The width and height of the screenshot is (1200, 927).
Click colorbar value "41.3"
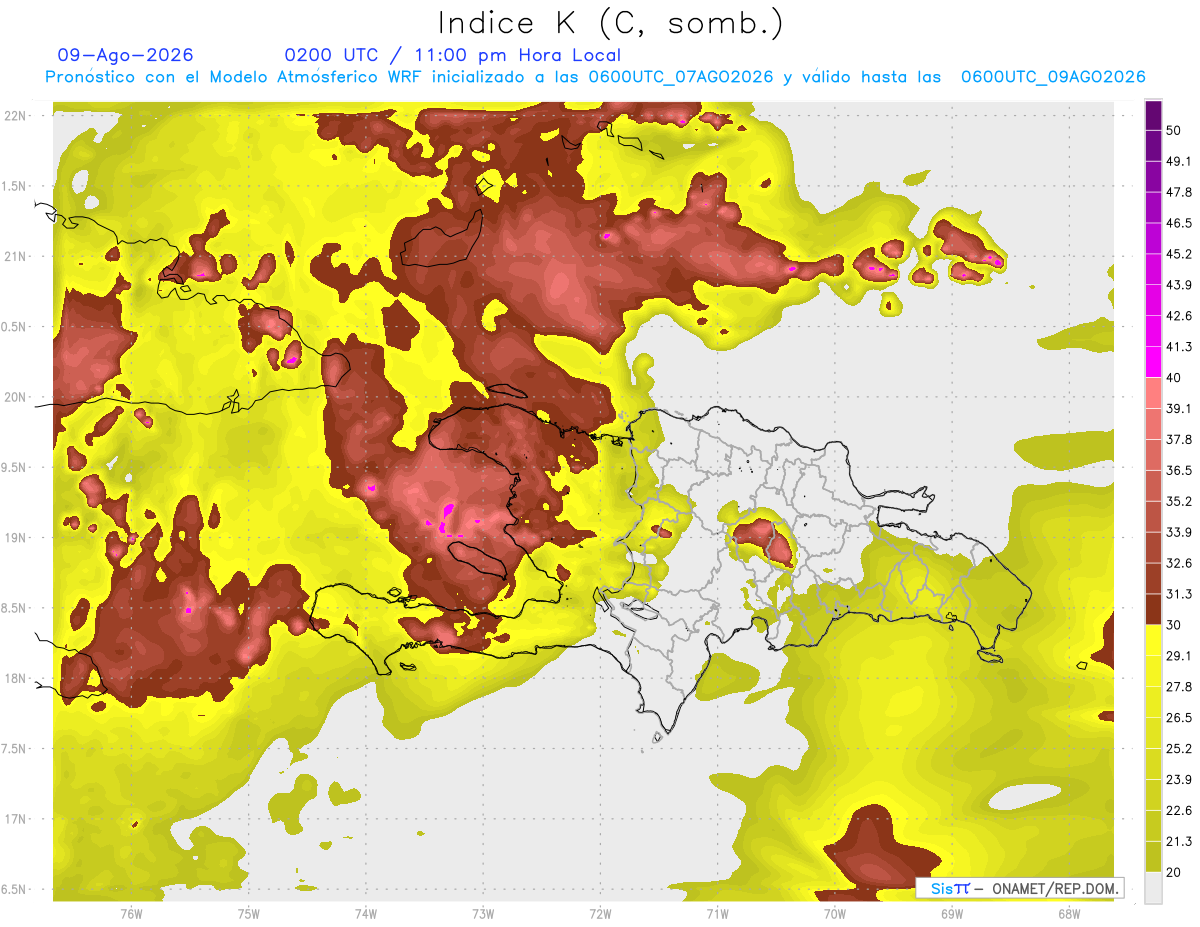click(1179, 347)
